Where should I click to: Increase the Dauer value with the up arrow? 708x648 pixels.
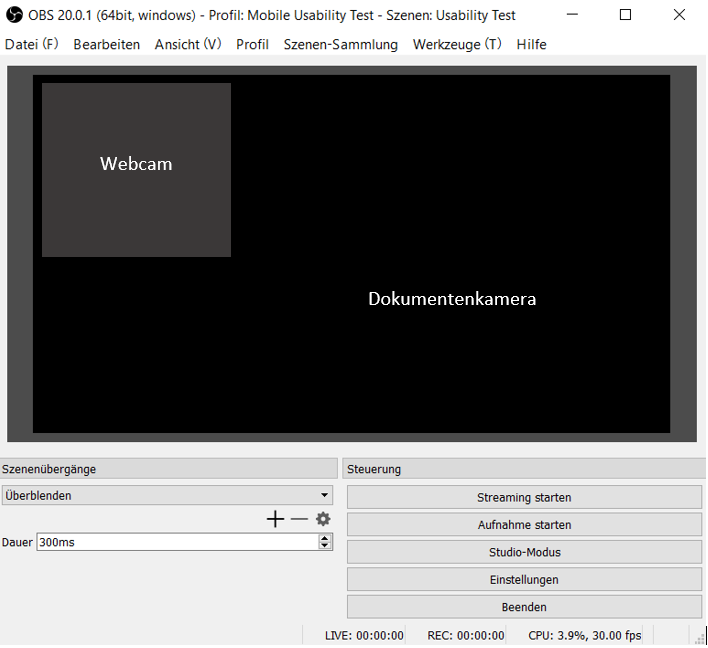[x=324, y=538]
